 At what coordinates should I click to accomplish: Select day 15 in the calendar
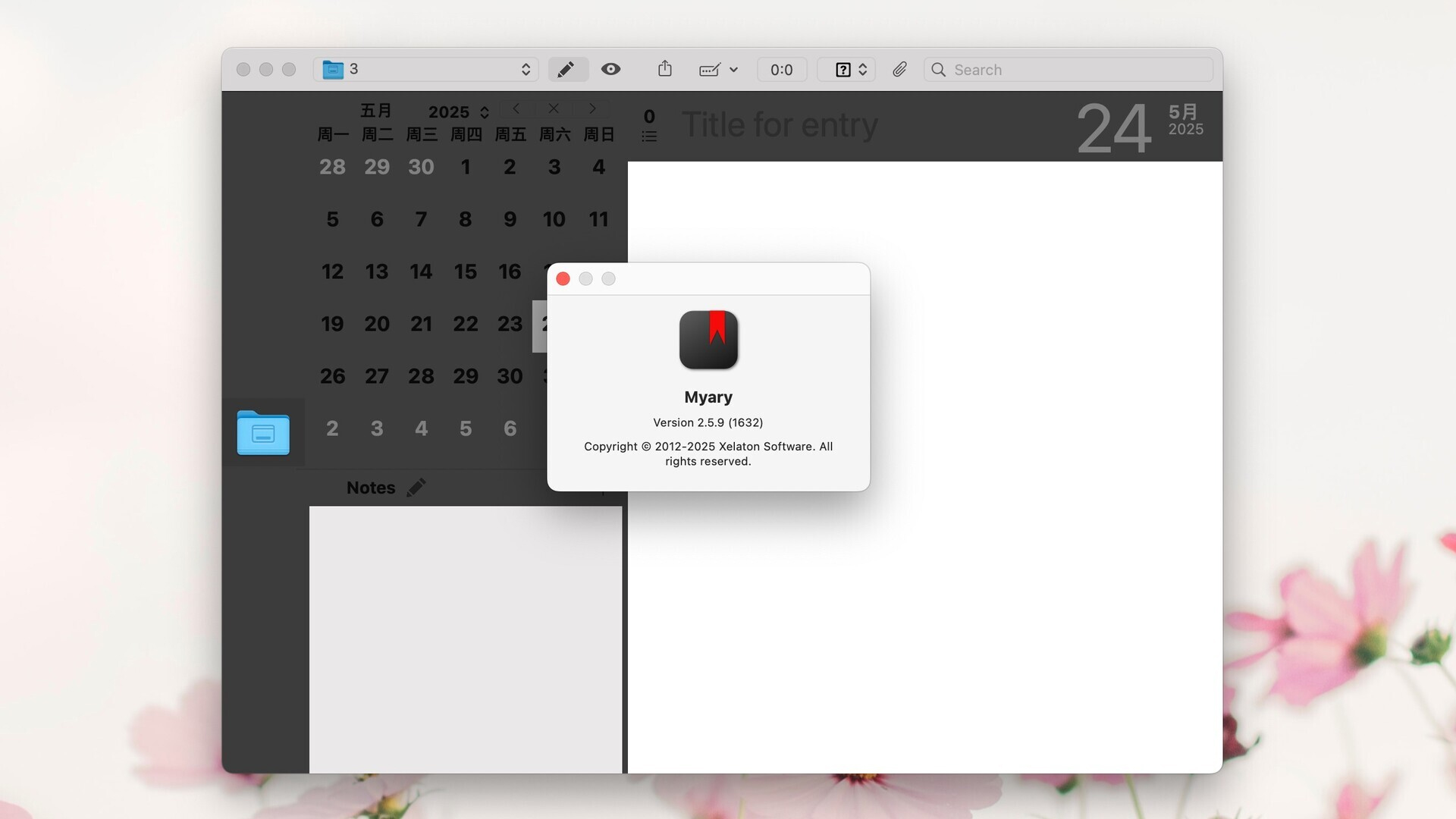(x=465, y=271)
